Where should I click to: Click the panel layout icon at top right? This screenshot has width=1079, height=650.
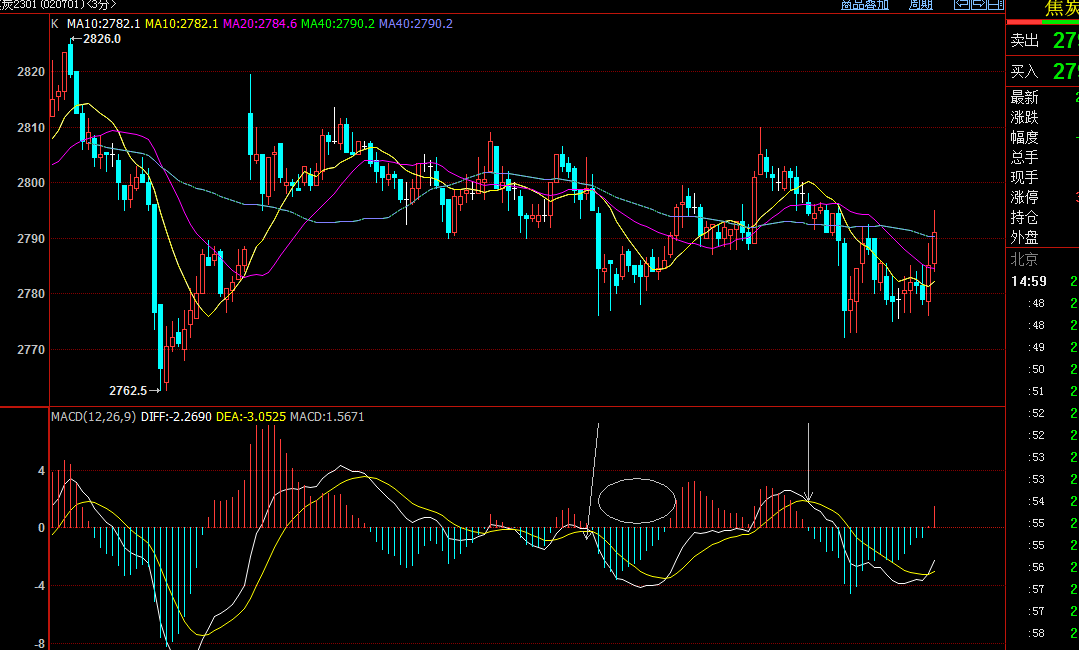tap(996, 4)
